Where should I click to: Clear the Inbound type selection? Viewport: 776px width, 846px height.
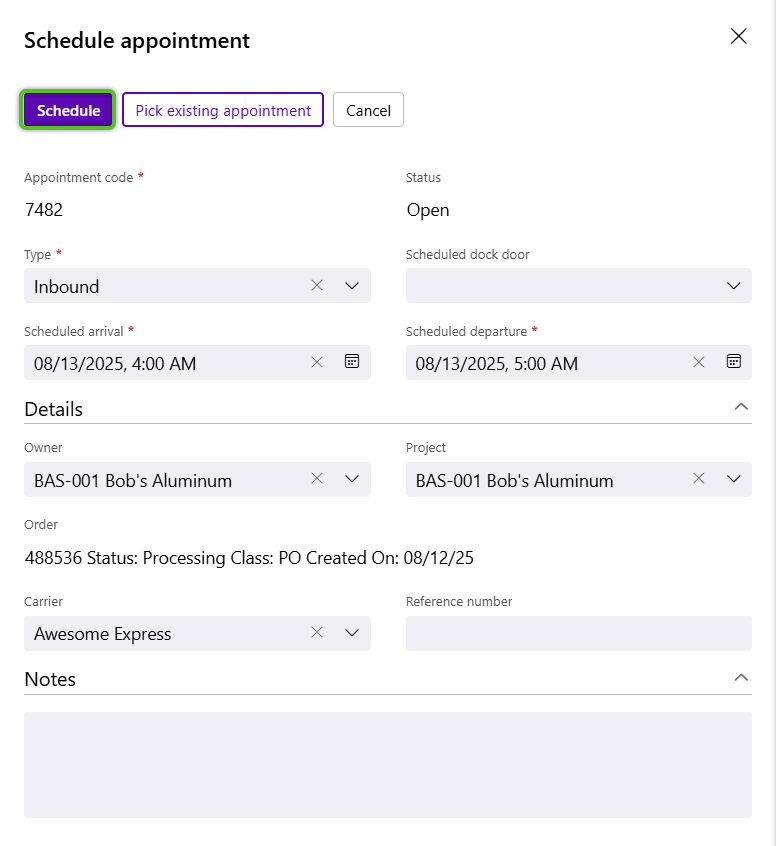coord(317,285)
